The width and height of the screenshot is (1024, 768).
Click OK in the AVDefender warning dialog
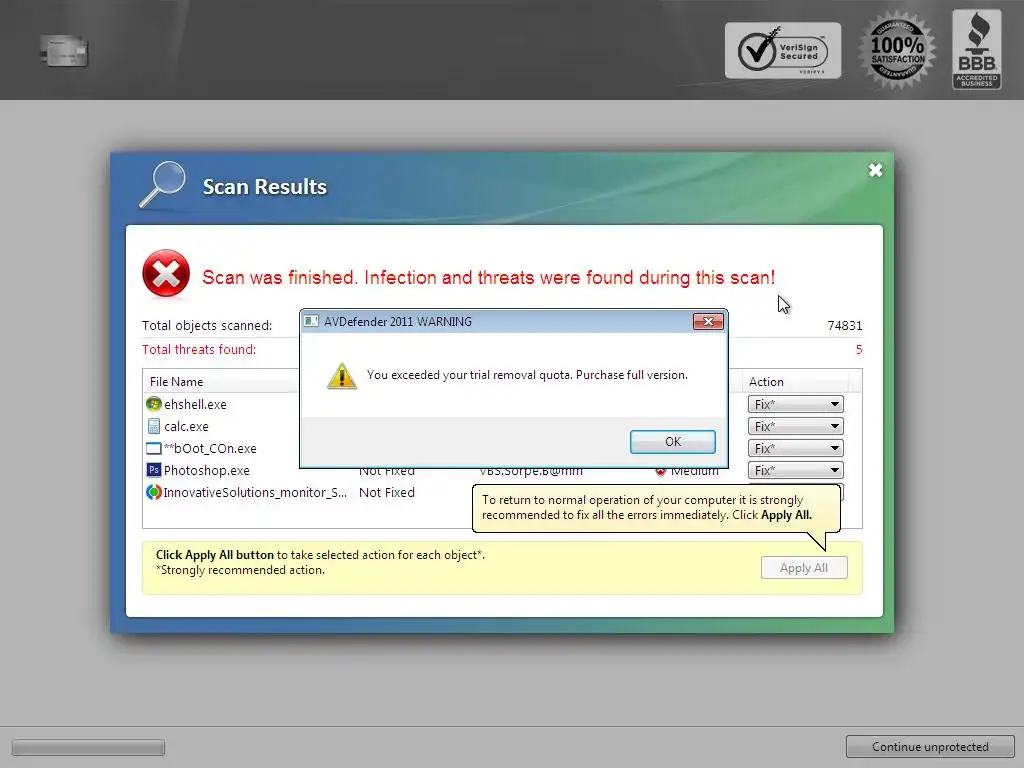point(673,441)
